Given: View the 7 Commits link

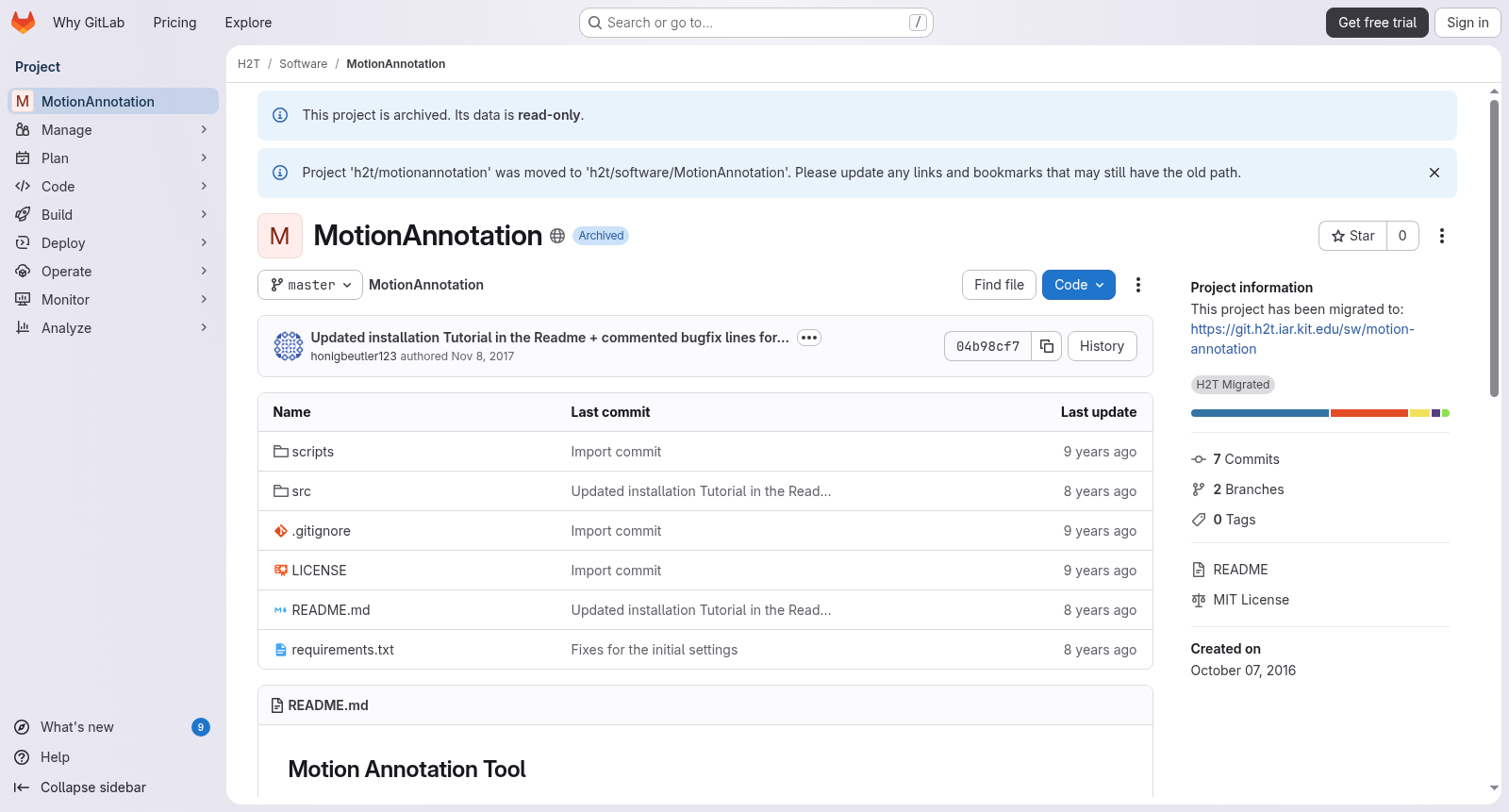Looking at the screenshot, I should click(x=1235, y=459).
